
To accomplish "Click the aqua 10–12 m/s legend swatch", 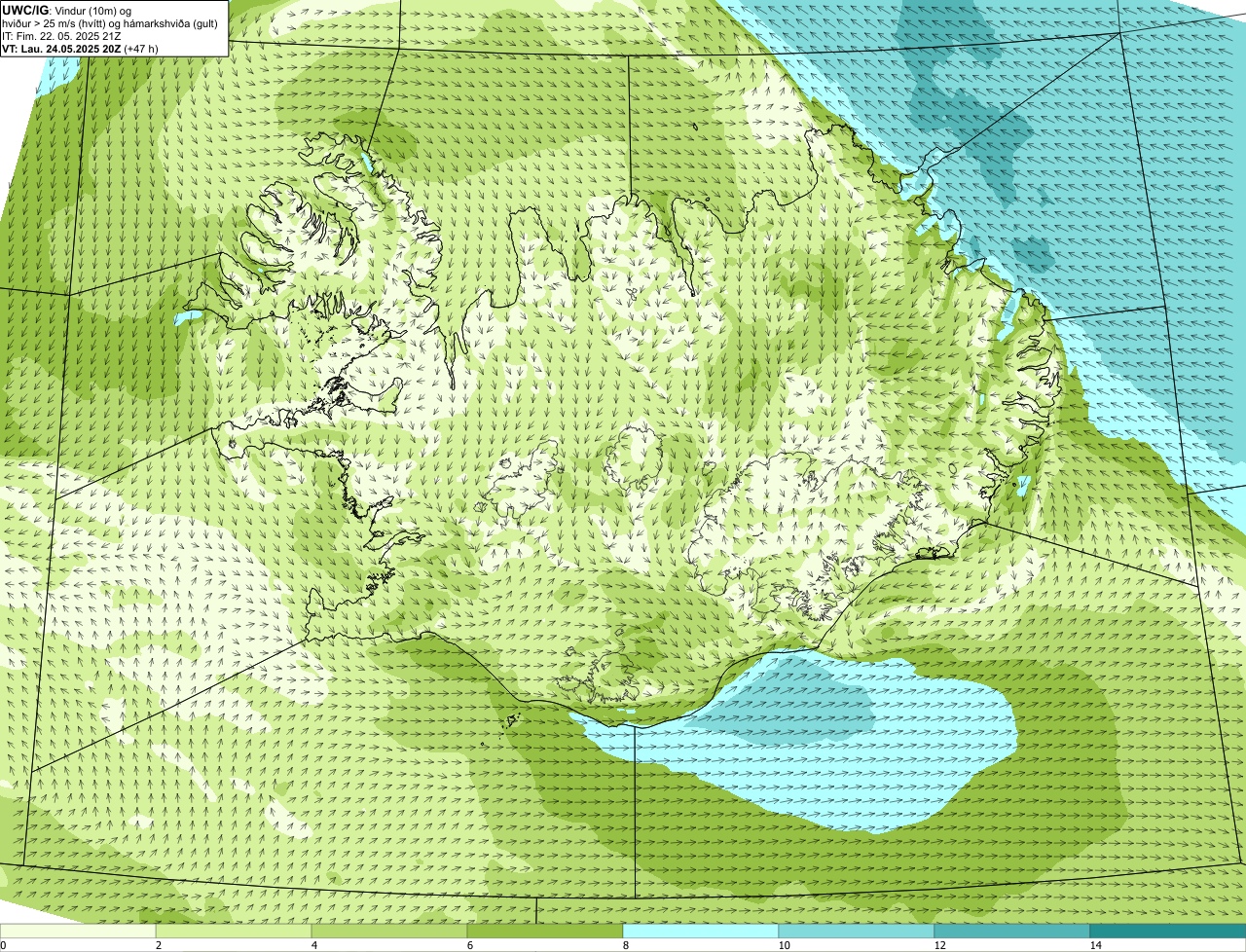I will pos(857,932).
